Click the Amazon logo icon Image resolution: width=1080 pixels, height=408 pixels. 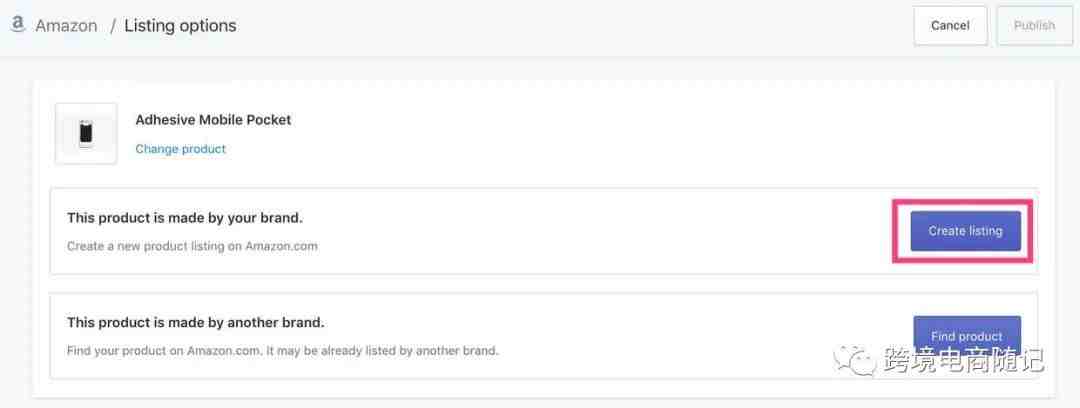(17, 26)
